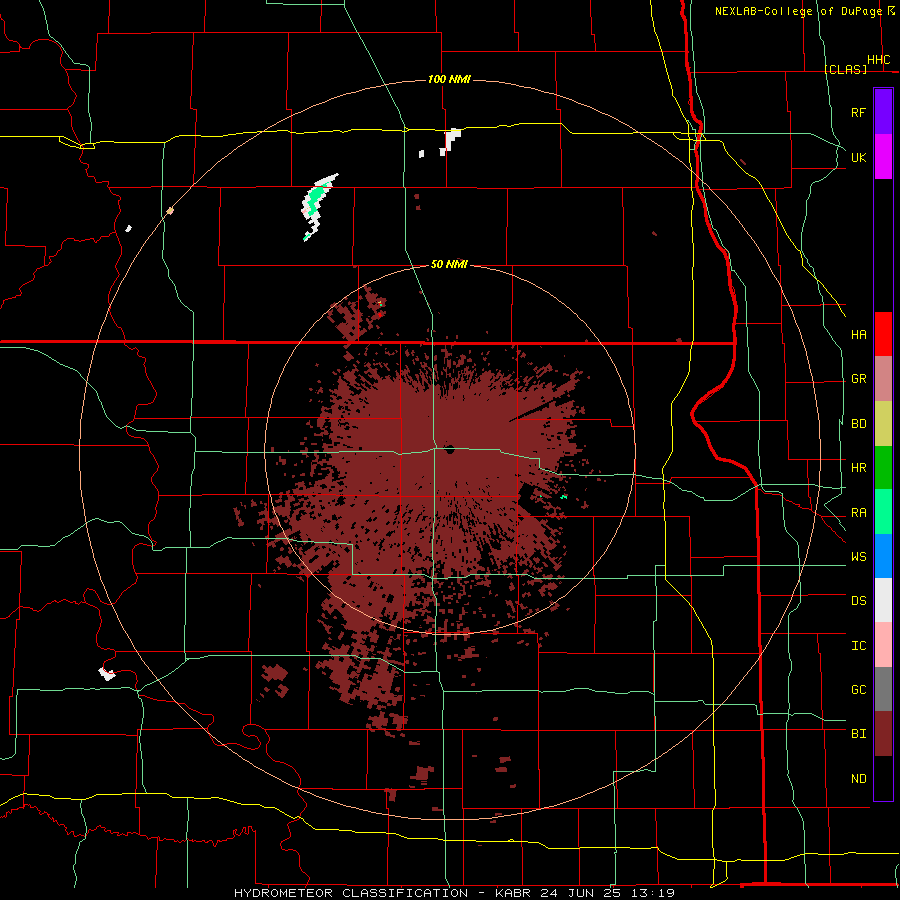This screenshot has height=900, width=900.
Task: Click the UK magenta legend swatch
Action: pyautogui.click(x=883, y=157)
